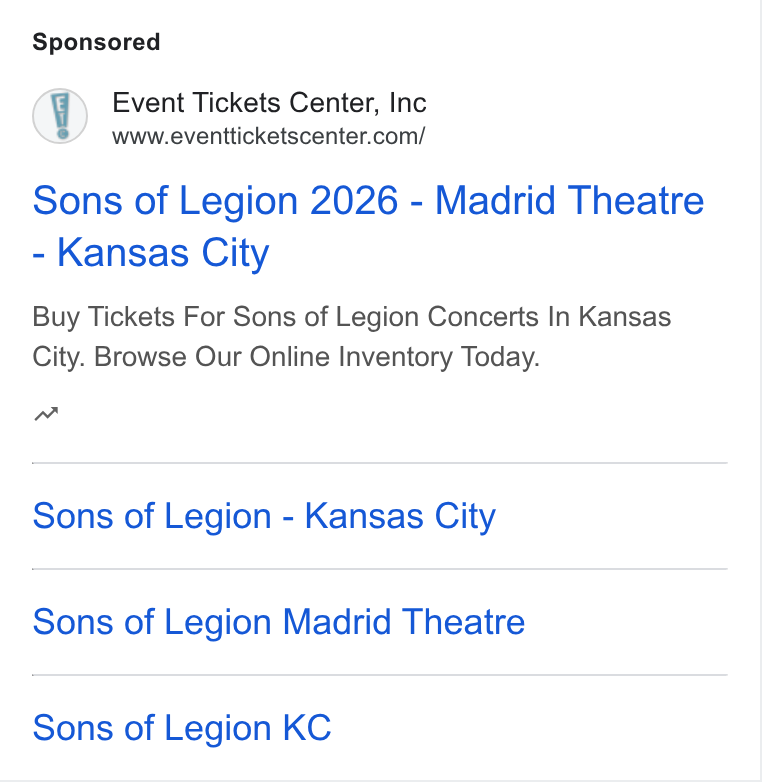Open the Sons of Legion Madrid Theatre sitelink
This screenshot has width=762, height=782.
coord(279,622)
